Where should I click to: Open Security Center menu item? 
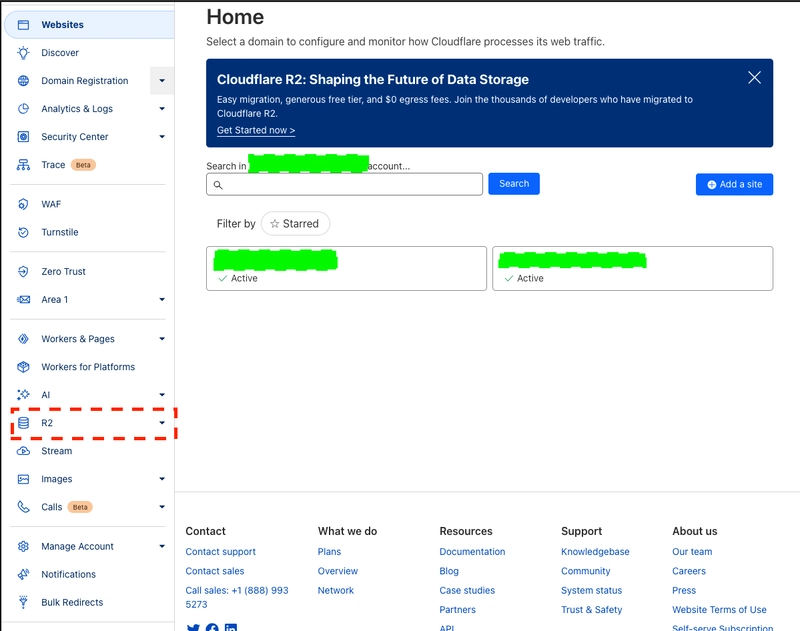(x=74, y=137)
